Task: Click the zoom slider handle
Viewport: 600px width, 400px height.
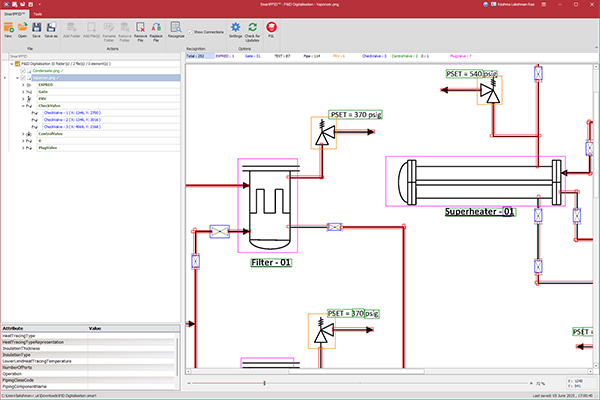Action: pyautogui.click(x=264, y=383)
